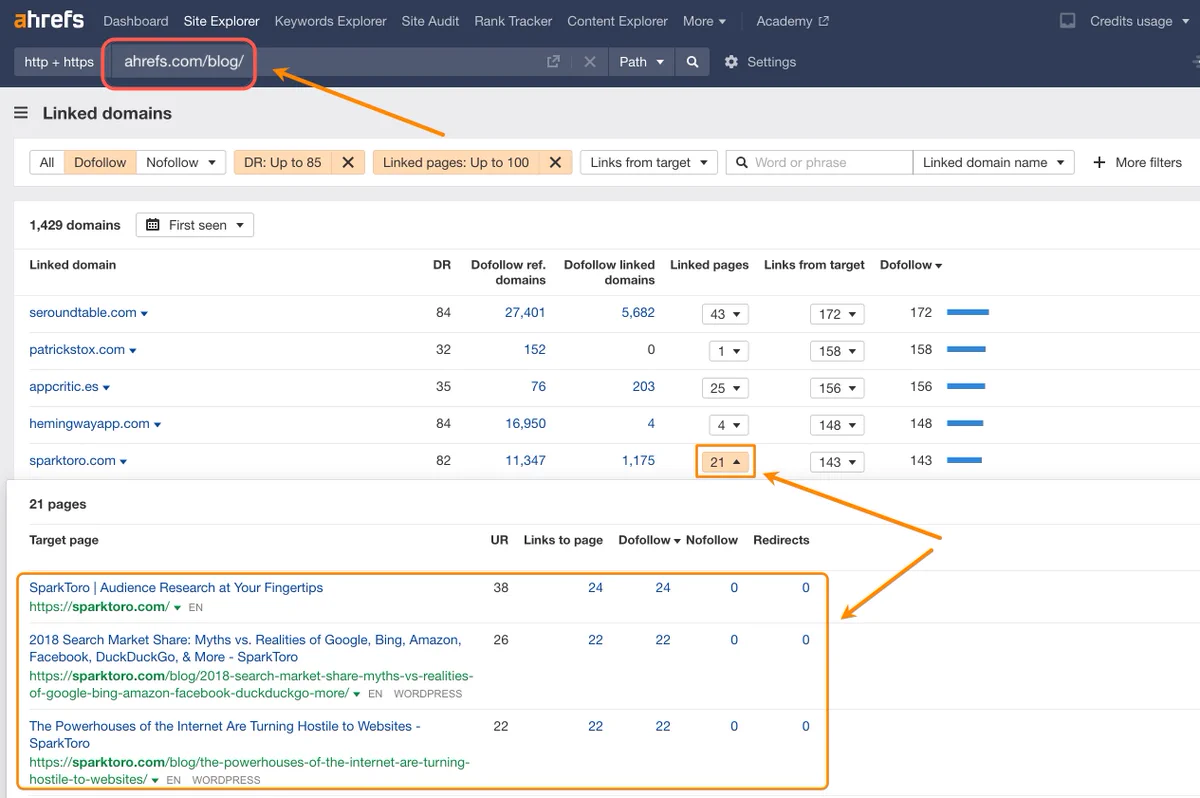Open the More menu in top navigation
Viewport: 1200px width, 798px height.
point(704,20)
